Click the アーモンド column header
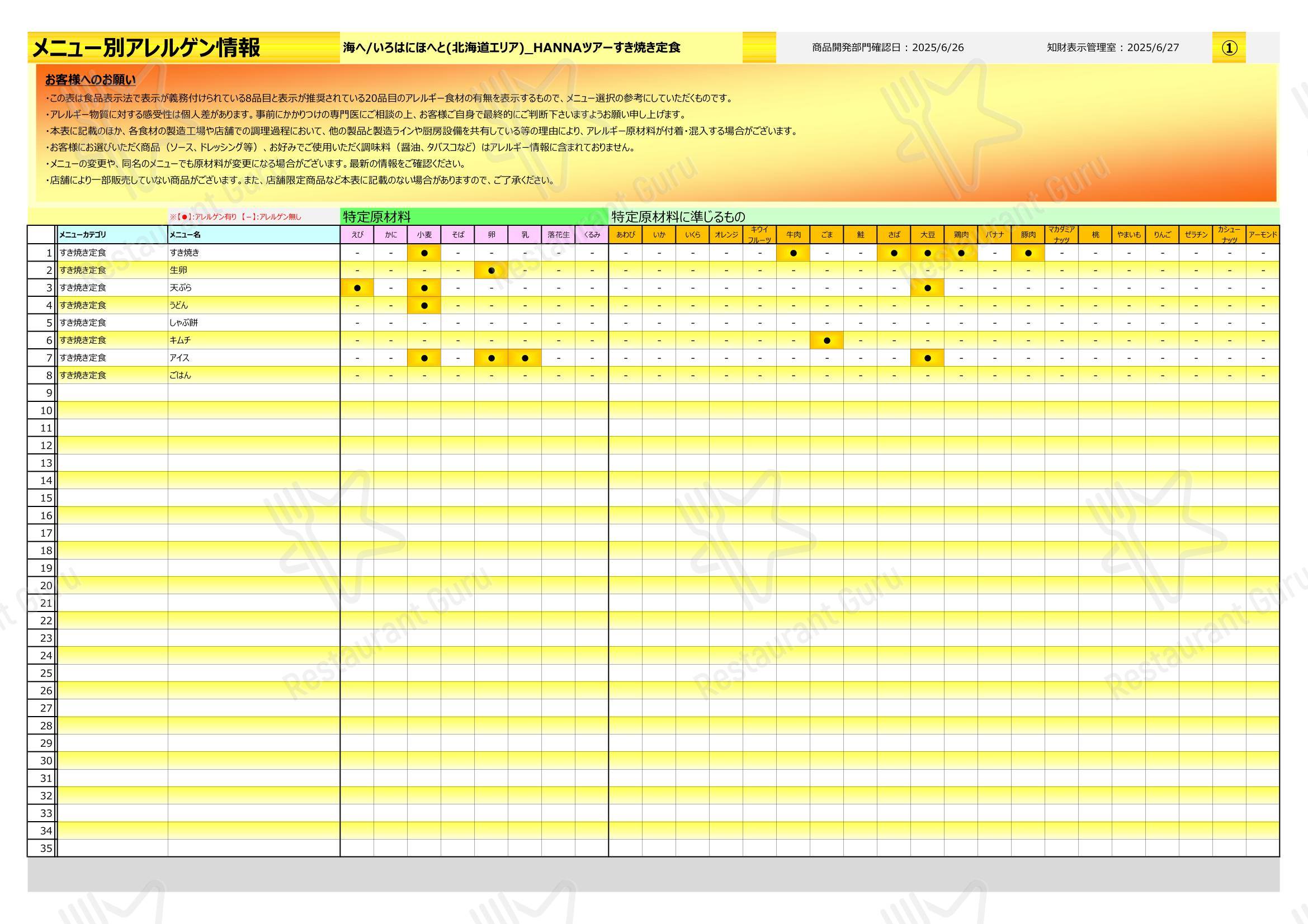Screen dimensions: 1308x924 (1263, 235)
